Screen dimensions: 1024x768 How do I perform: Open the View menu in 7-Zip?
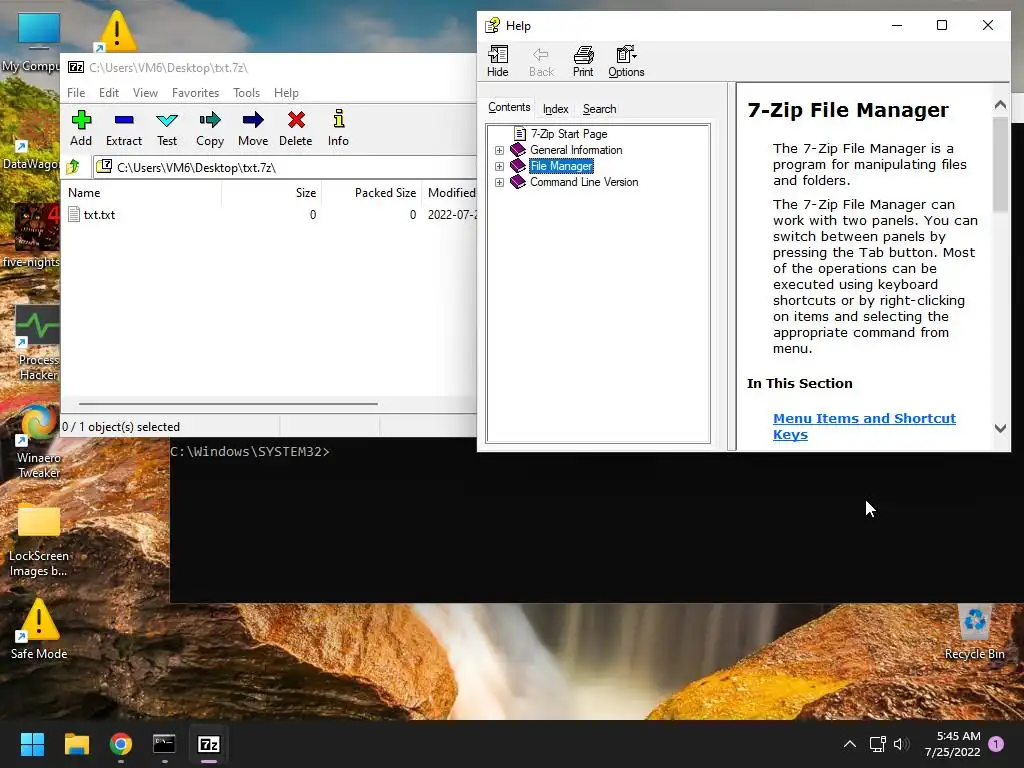(x=145, y=93)
